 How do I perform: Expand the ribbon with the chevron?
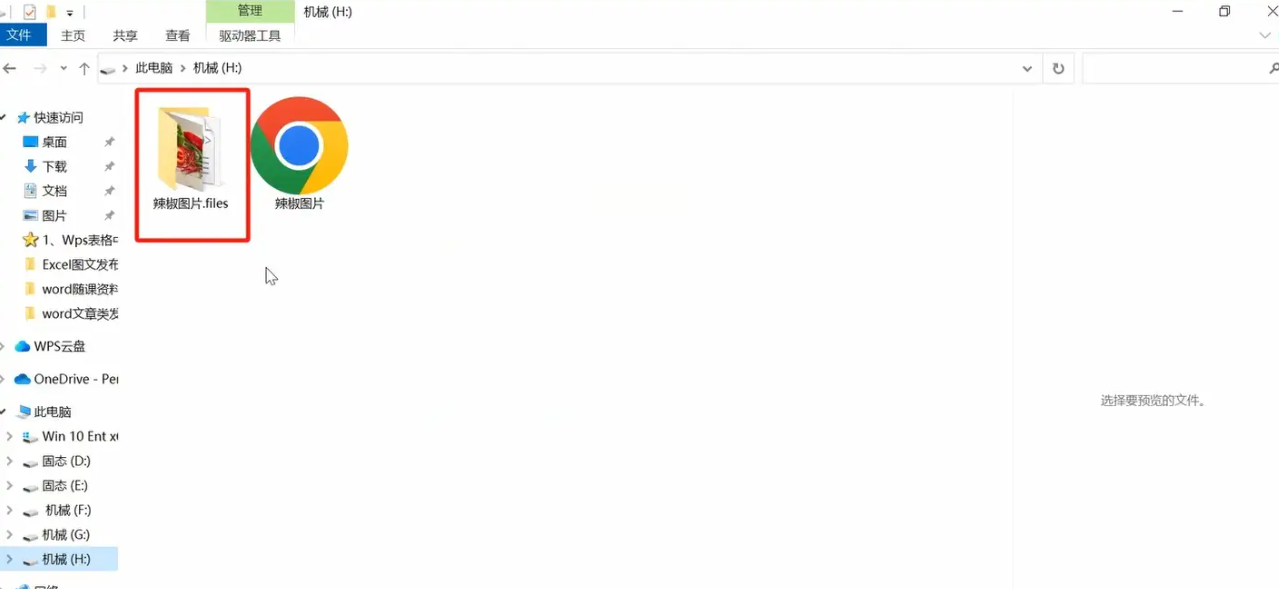coord(1264,35)
